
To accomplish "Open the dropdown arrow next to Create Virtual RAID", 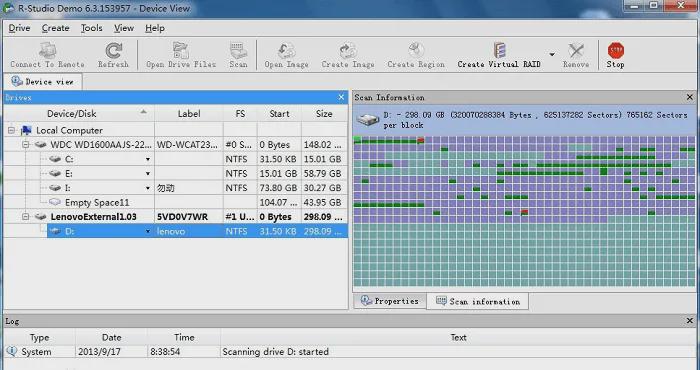I will (x=552, y=54).
